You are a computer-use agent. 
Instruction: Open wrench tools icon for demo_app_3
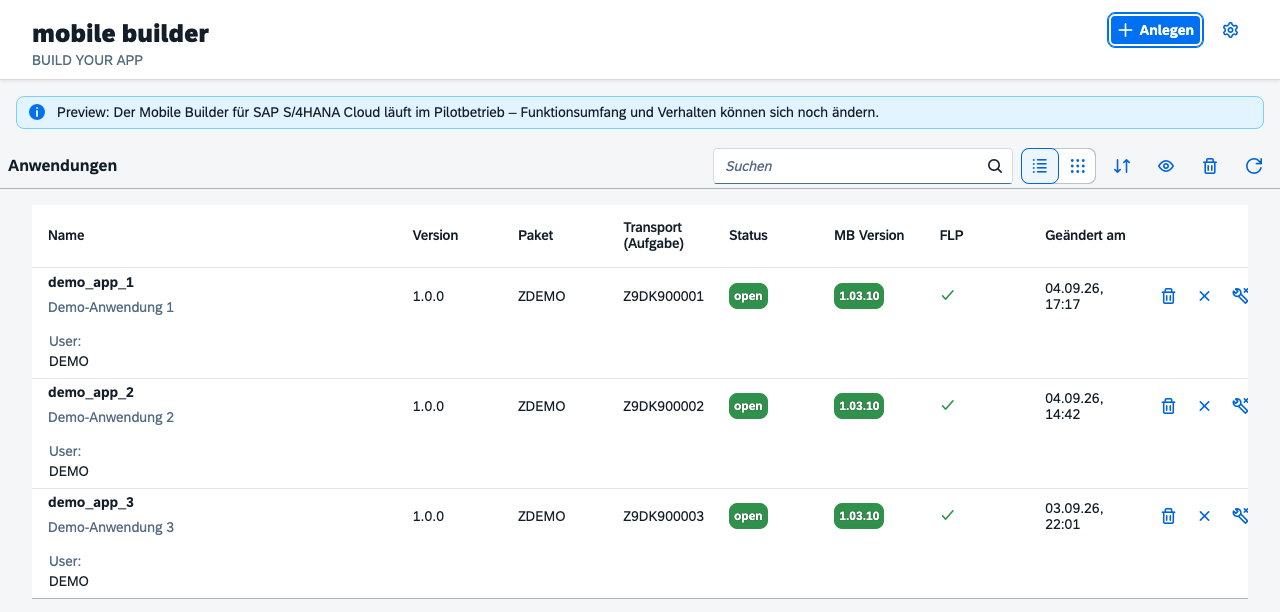1240,516
